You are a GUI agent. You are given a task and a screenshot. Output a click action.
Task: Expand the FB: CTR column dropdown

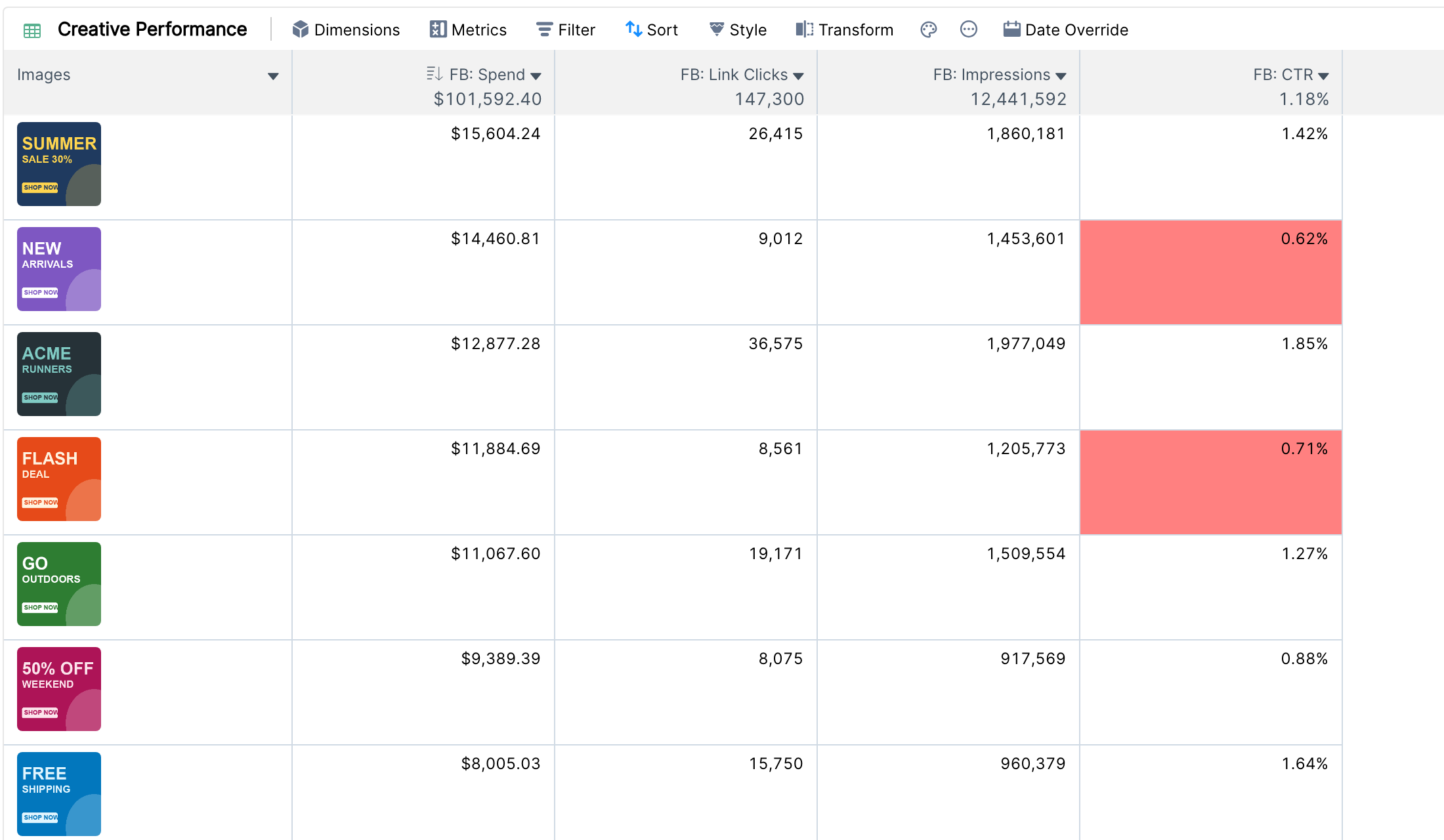[1323, 77]
